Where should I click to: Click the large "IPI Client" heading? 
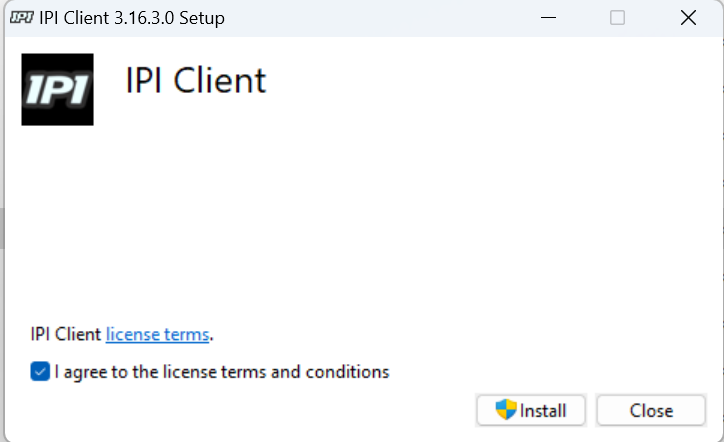coord(196,81)
